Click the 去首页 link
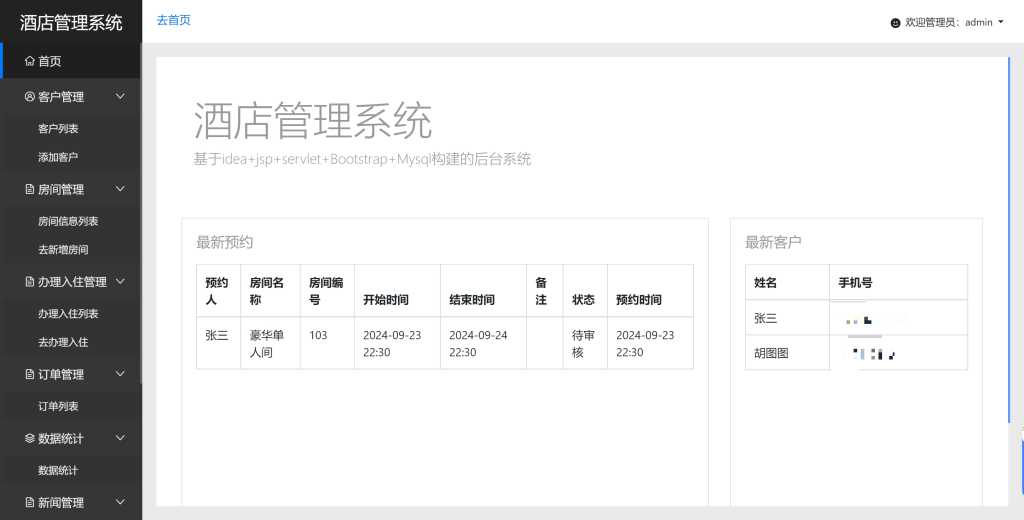Image resolution: width=1024 pixels, height=520 pixels. [174, 20]
